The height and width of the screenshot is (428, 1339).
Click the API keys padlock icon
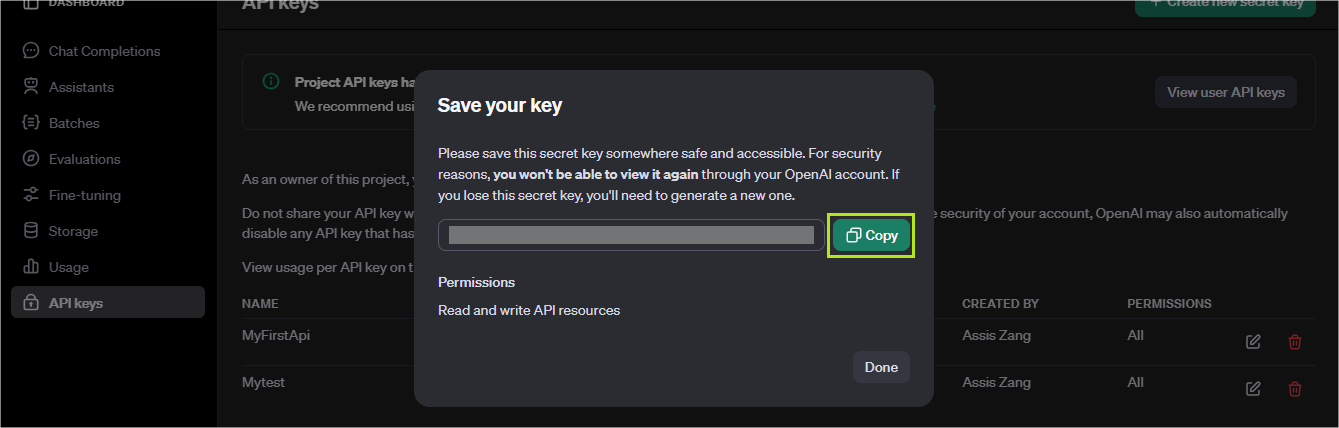pos(31,303)
